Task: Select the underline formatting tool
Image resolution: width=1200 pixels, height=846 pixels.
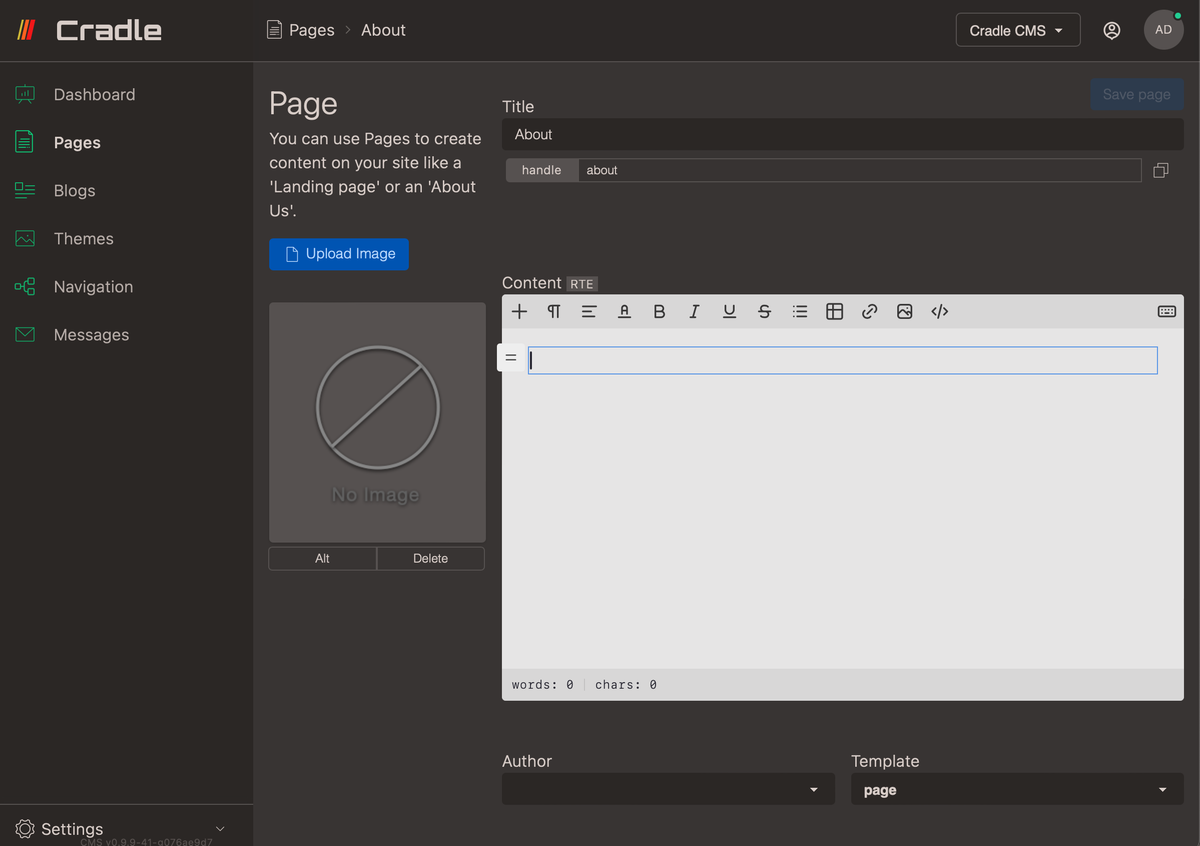Action: [x=729, y=311]
